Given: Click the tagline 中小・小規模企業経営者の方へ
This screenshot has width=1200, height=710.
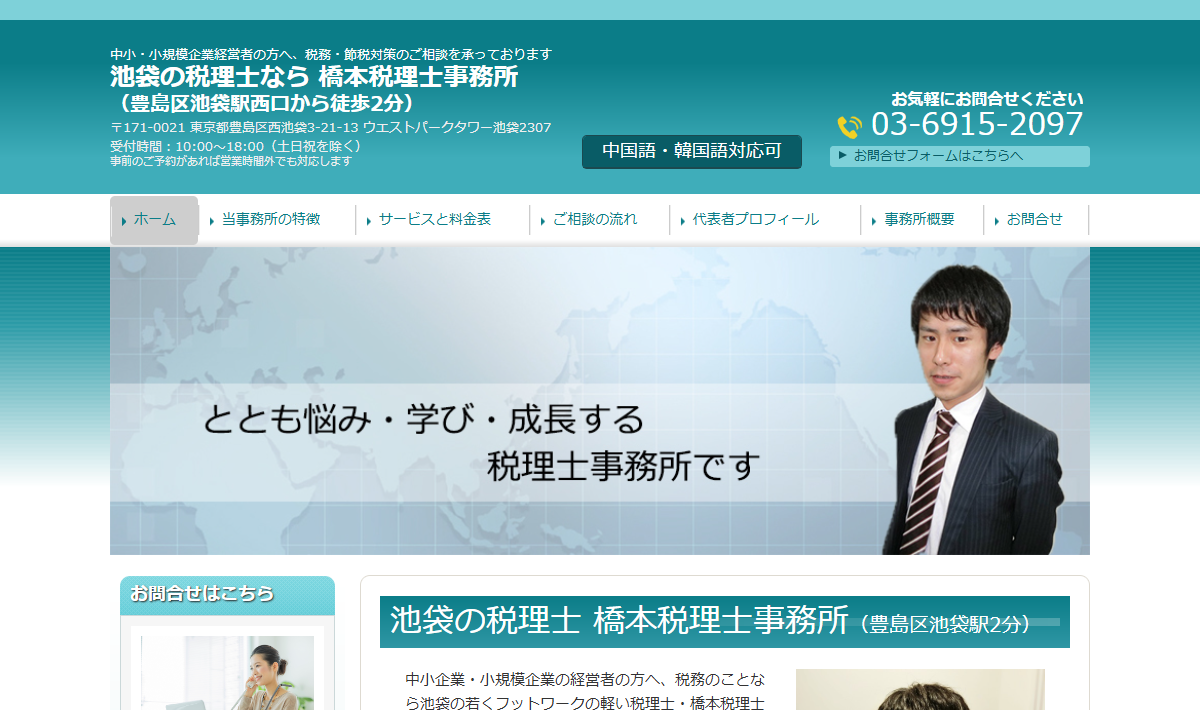Looking at the screenshot, I should point(331,54).
